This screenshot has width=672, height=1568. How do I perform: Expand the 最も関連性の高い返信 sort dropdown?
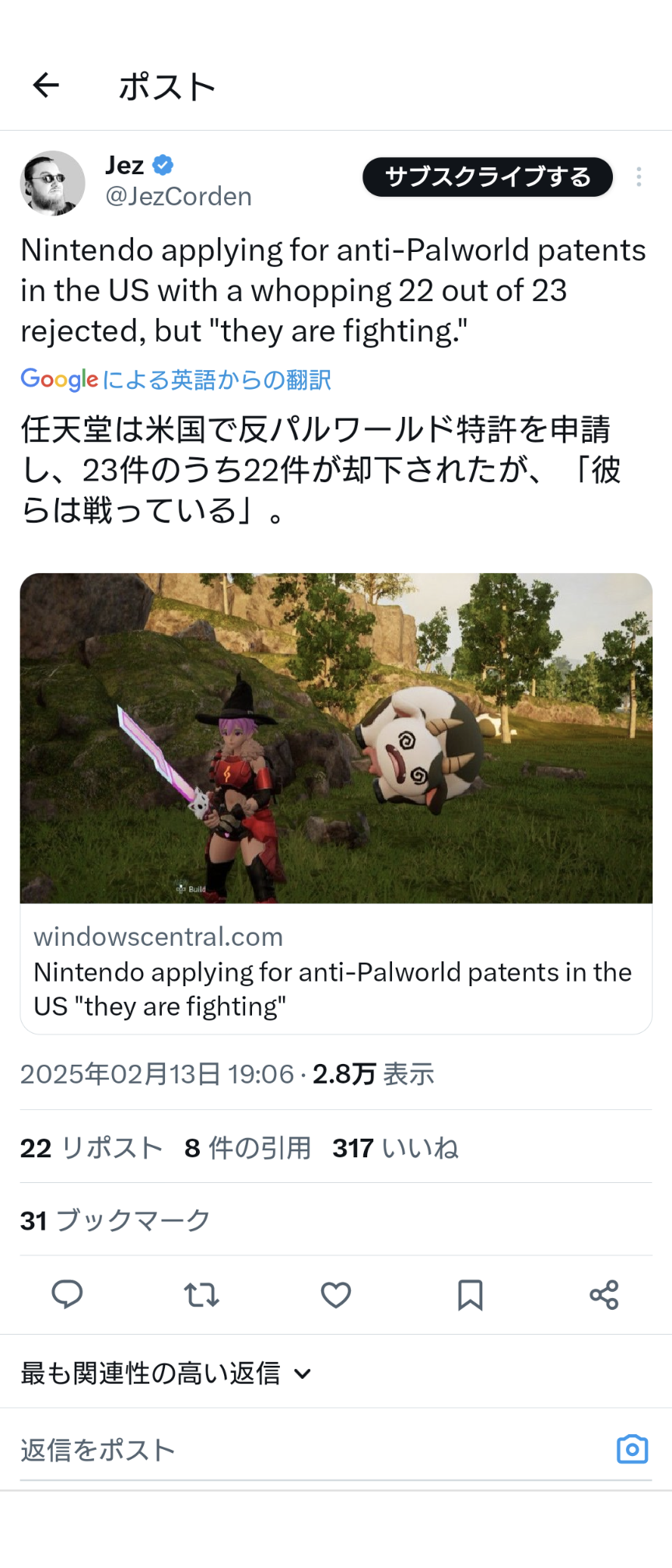tap(166, 1373)
